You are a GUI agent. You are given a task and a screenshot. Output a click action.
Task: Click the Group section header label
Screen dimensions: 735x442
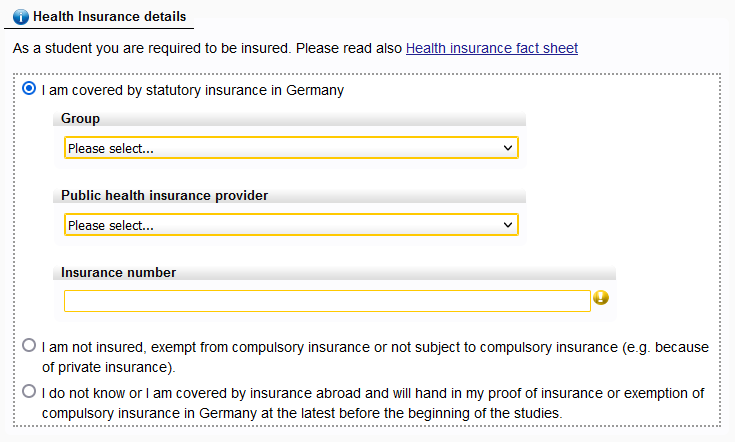[x=80, y=119]
